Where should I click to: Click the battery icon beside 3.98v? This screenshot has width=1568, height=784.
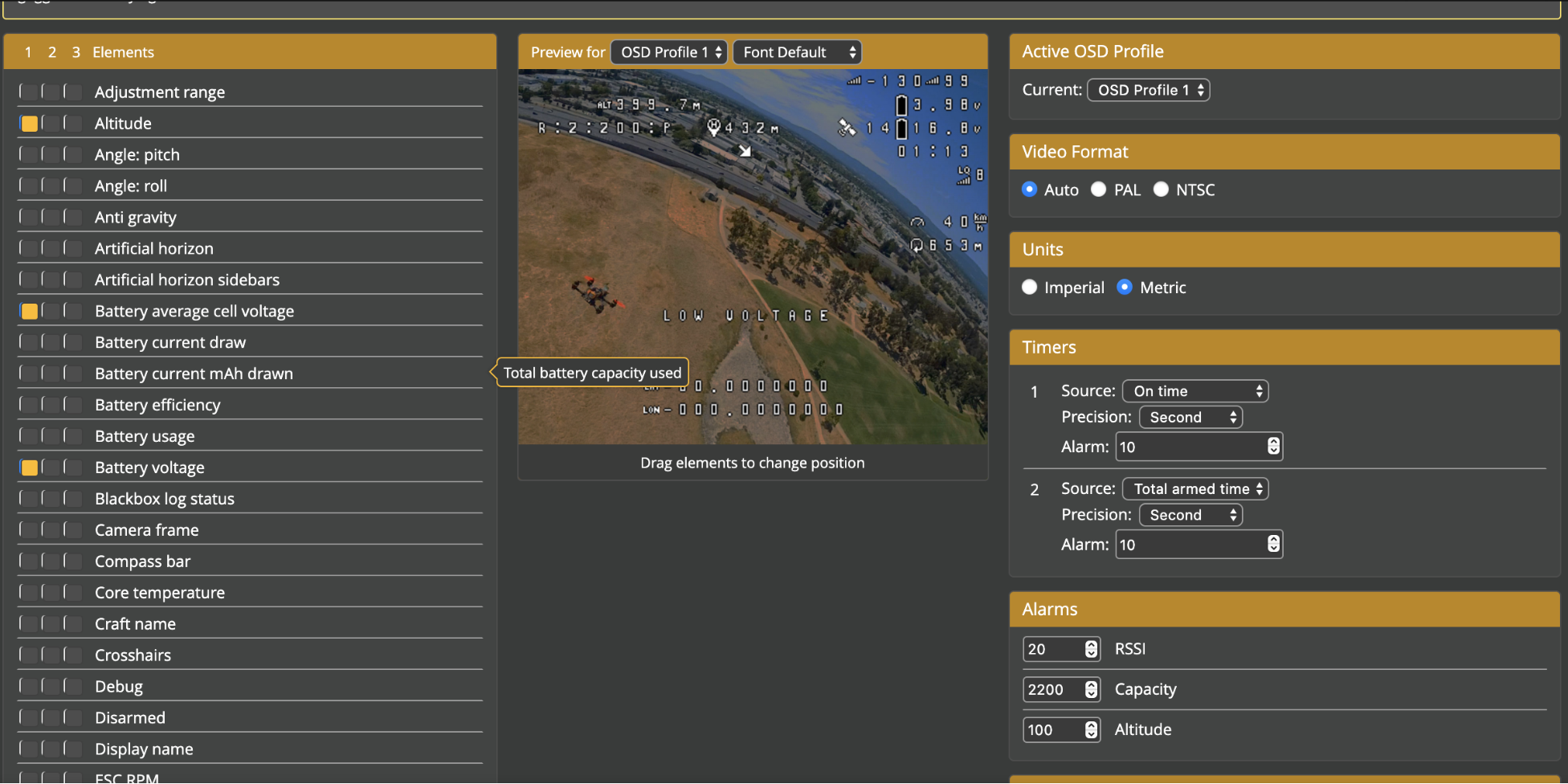[901, 105]
